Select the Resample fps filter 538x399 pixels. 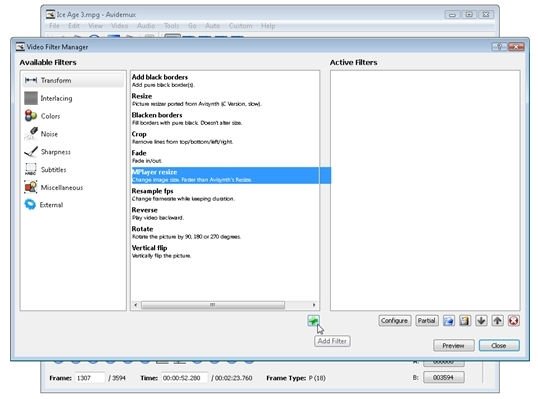tap(225, 195)
